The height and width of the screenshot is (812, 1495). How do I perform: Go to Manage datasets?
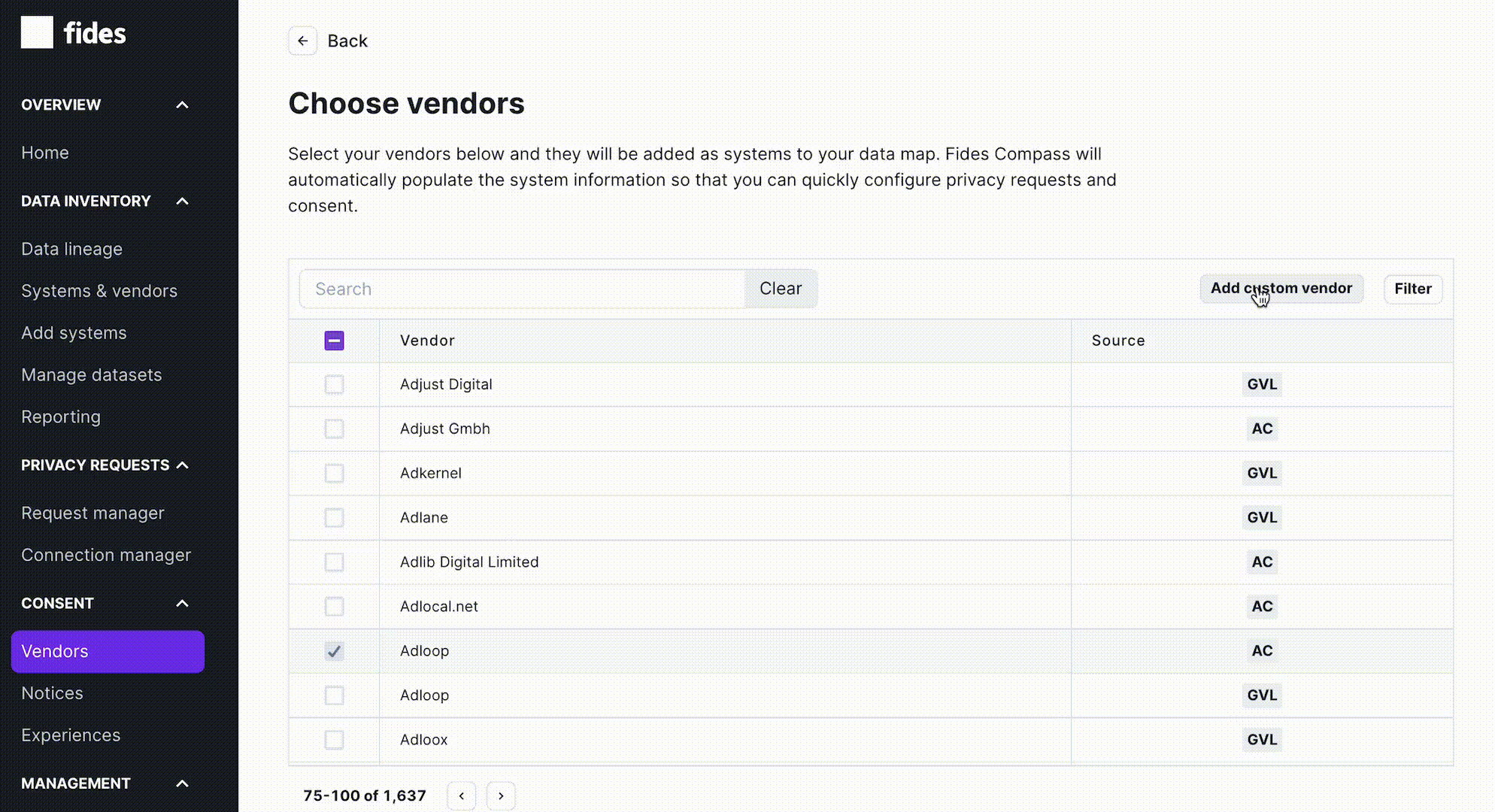coord(91,375)
